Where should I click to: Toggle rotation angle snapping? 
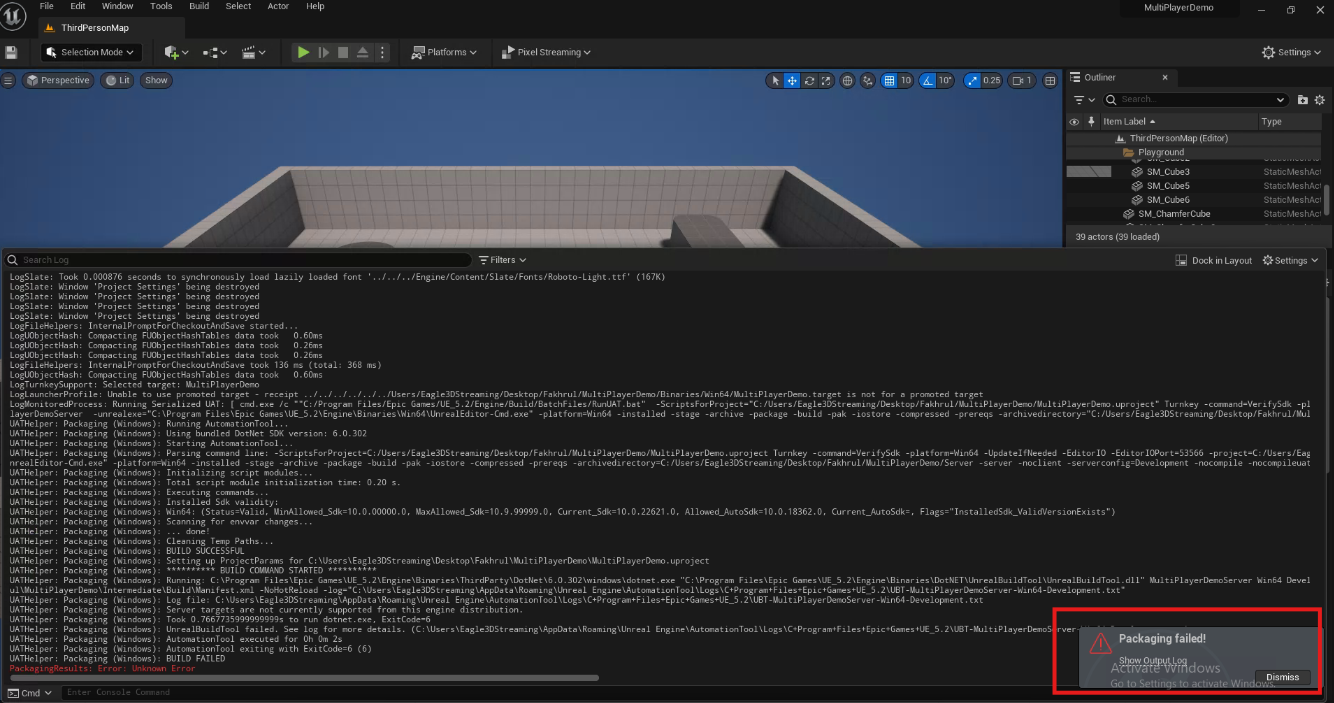(927, 81)
